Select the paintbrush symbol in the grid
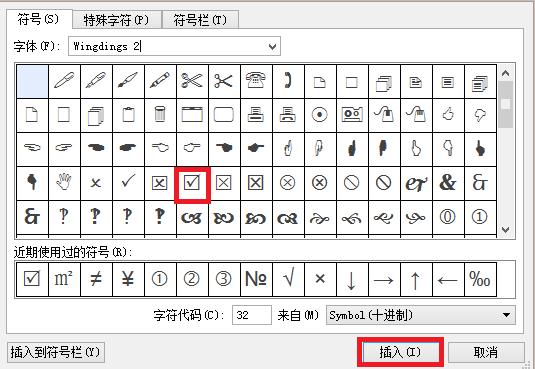Image resolution: width=535 pixels, height=369 pixels. [x=128, y=81]
